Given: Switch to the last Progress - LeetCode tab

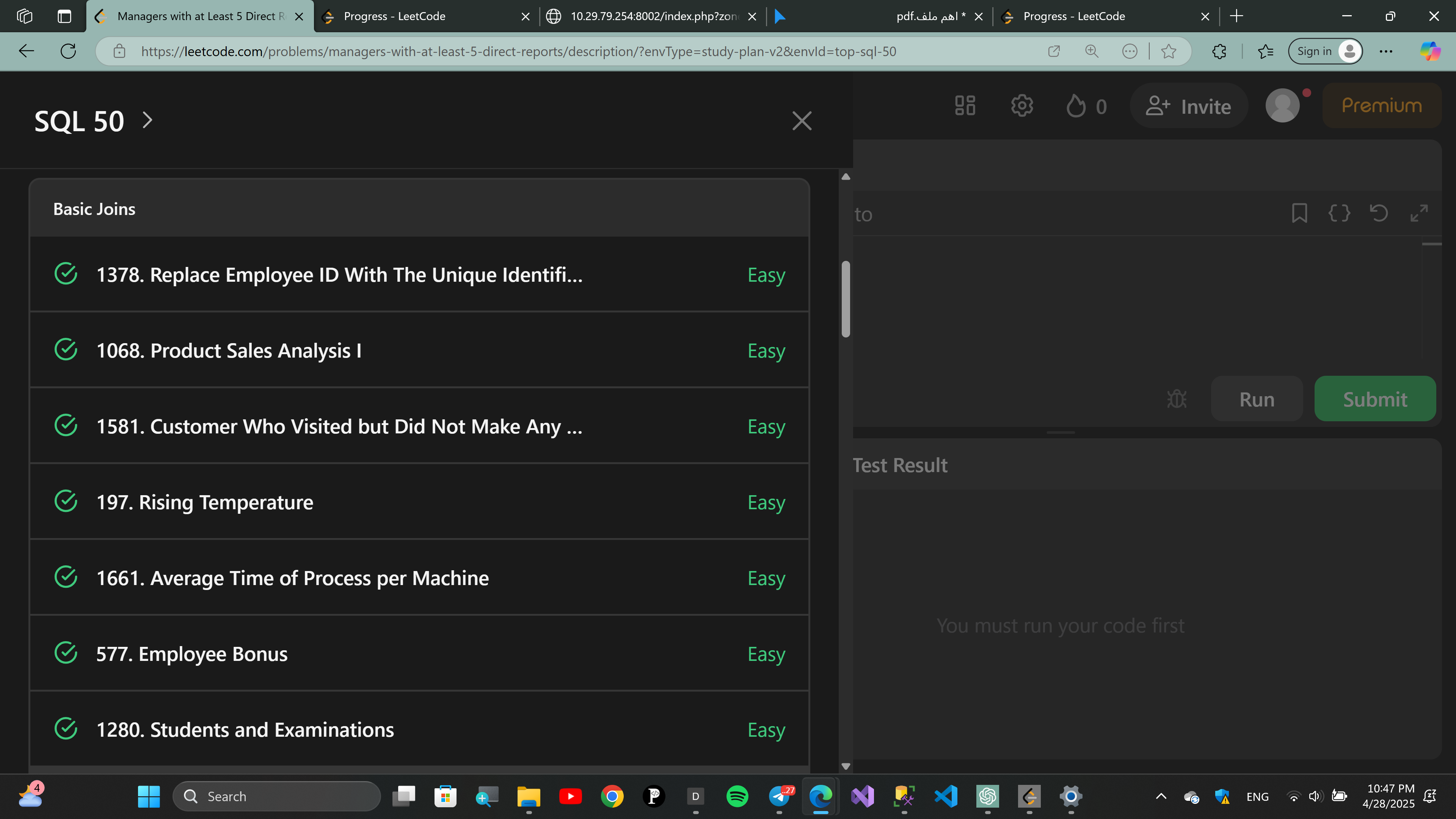Looking at the screenshot, I should click(1107, 16).
